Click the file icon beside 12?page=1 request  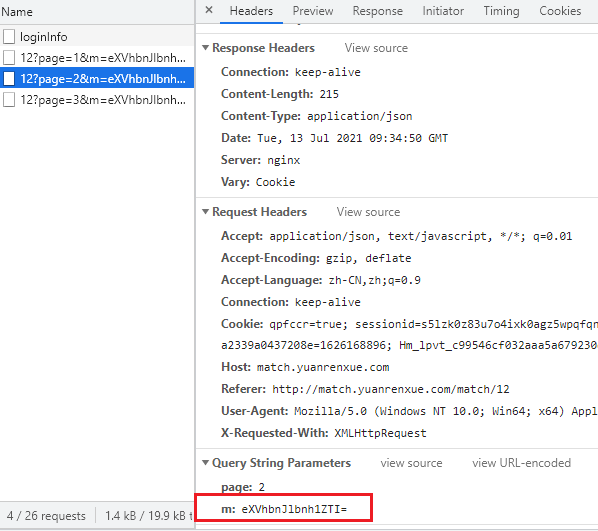[9, 58]
